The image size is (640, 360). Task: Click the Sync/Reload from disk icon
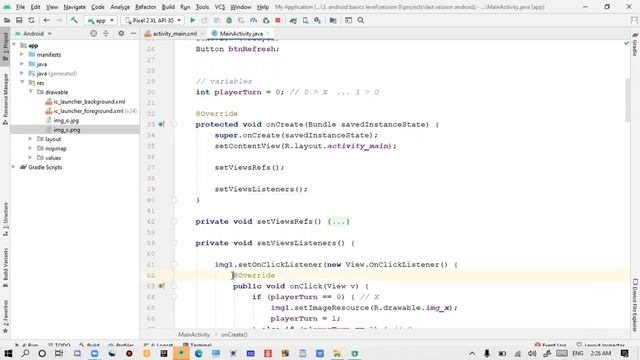coord(31,20)
